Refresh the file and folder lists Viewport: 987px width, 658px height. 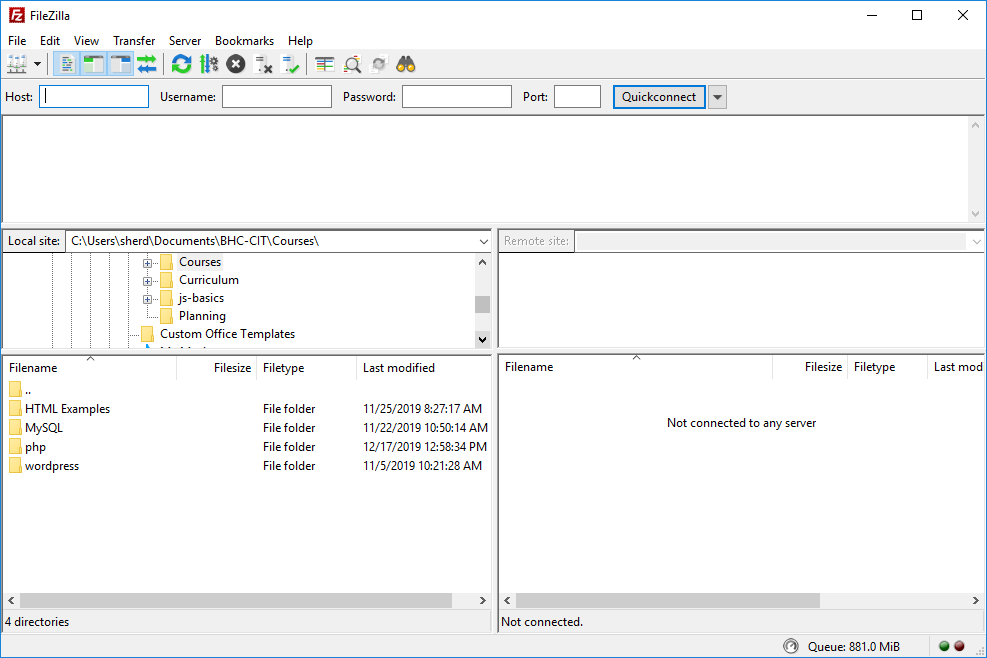point(181,64)
